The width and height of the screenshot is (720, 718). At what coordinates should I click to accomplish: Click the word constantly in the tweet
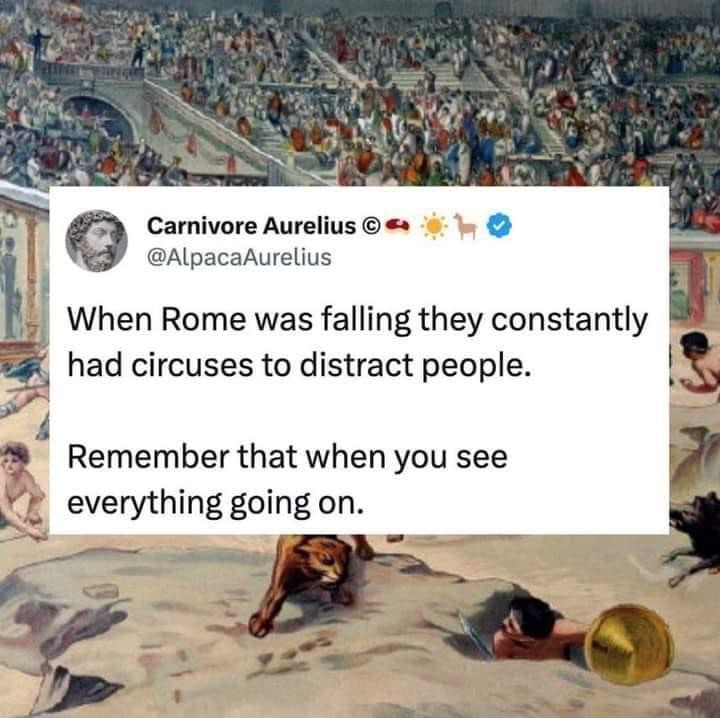(570, 321)
